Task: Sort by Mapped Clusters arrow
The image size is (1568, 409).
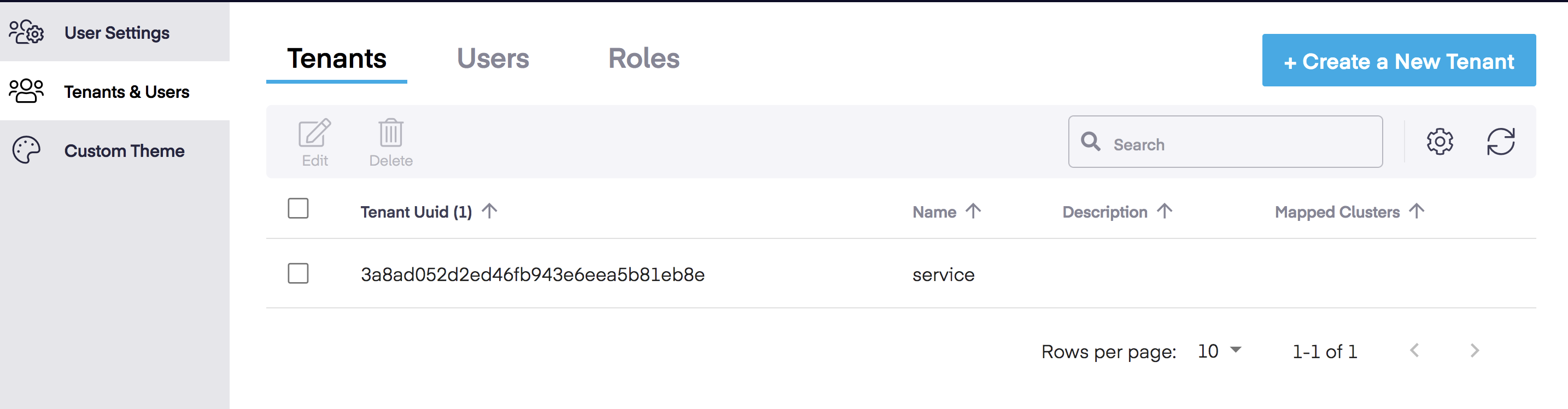Action: 1417,211
